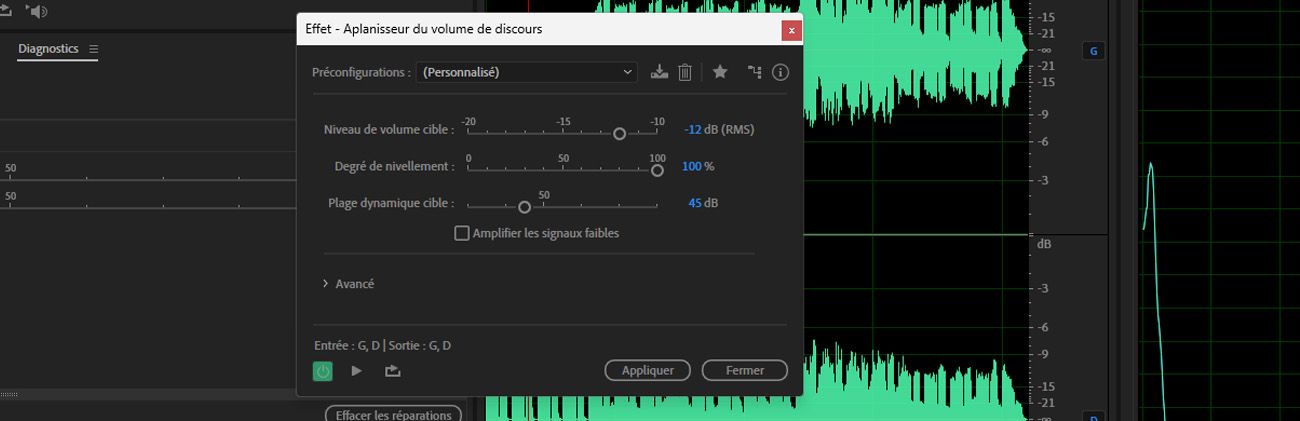Mark preset as favorite with star icon
Screen dimensions: 1300x421
pos(720,72)
